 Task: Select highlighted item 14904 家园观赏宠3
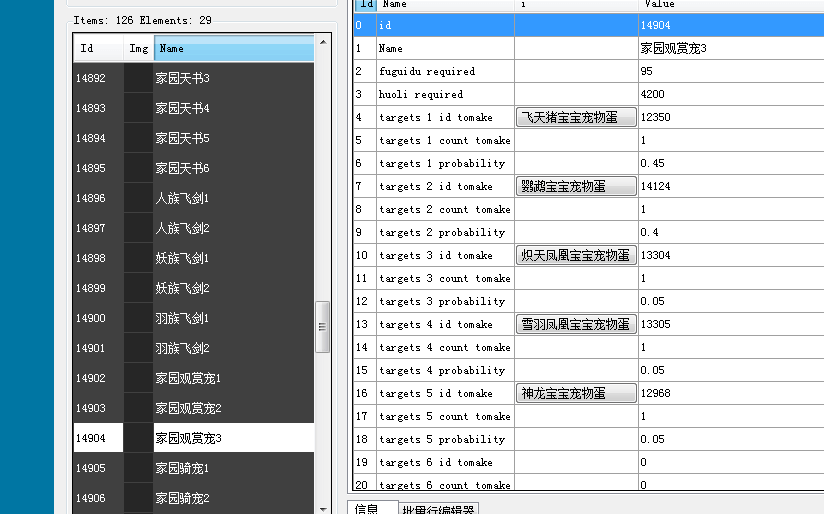click(x=194, y=438)
